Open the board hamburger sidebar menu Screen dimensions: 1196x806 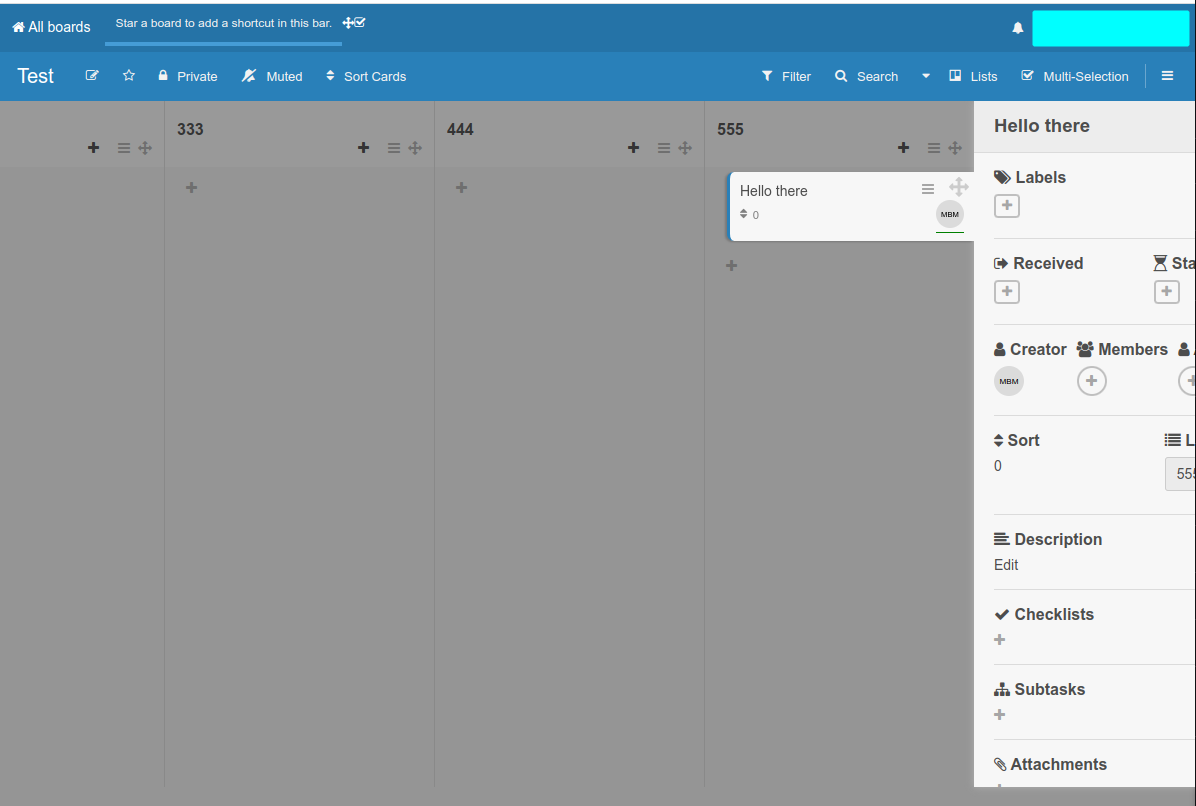click(1167, 75)
